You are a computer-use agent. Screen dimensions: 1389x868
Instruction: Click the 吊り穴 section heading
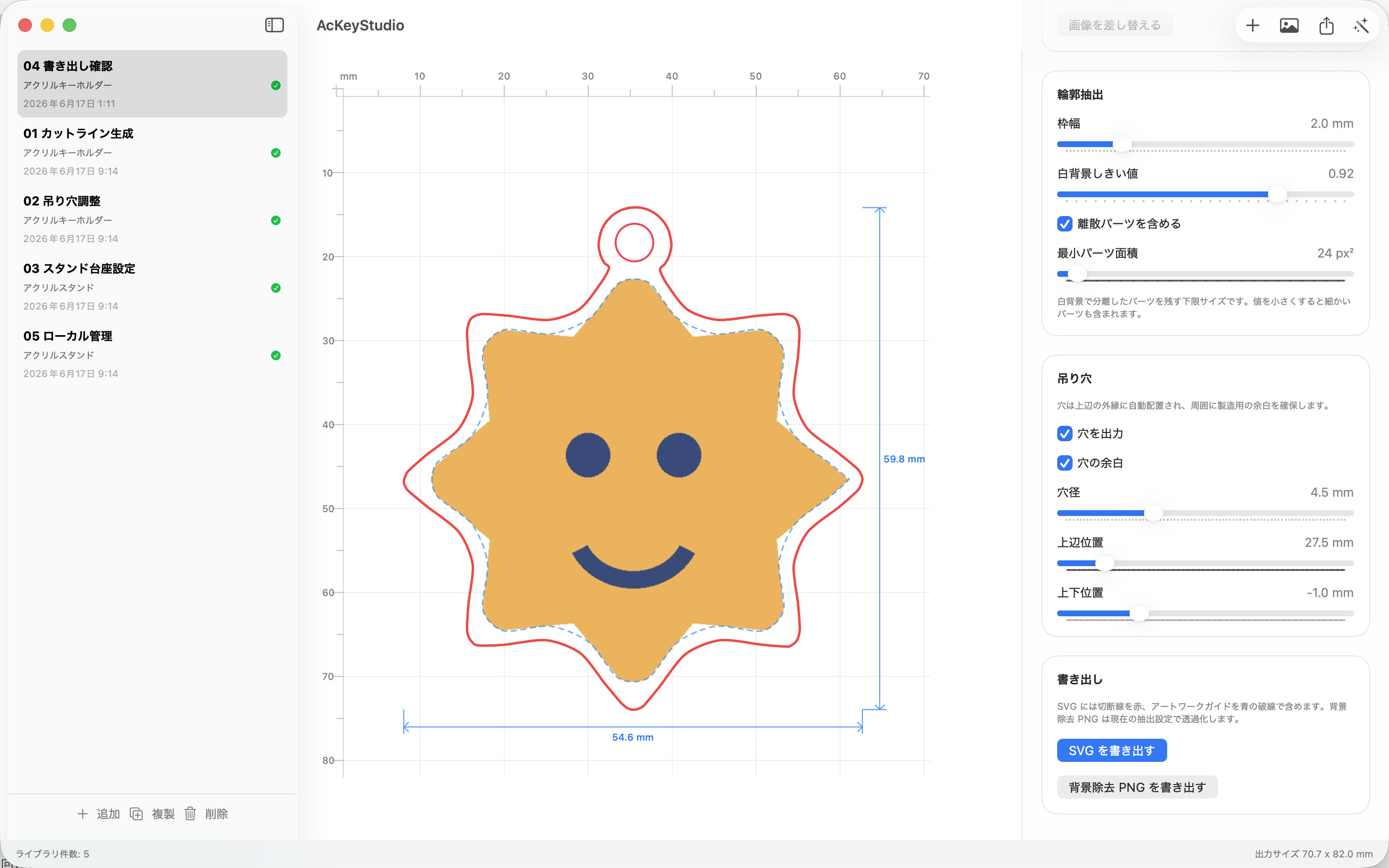(x=1075, y=379)
